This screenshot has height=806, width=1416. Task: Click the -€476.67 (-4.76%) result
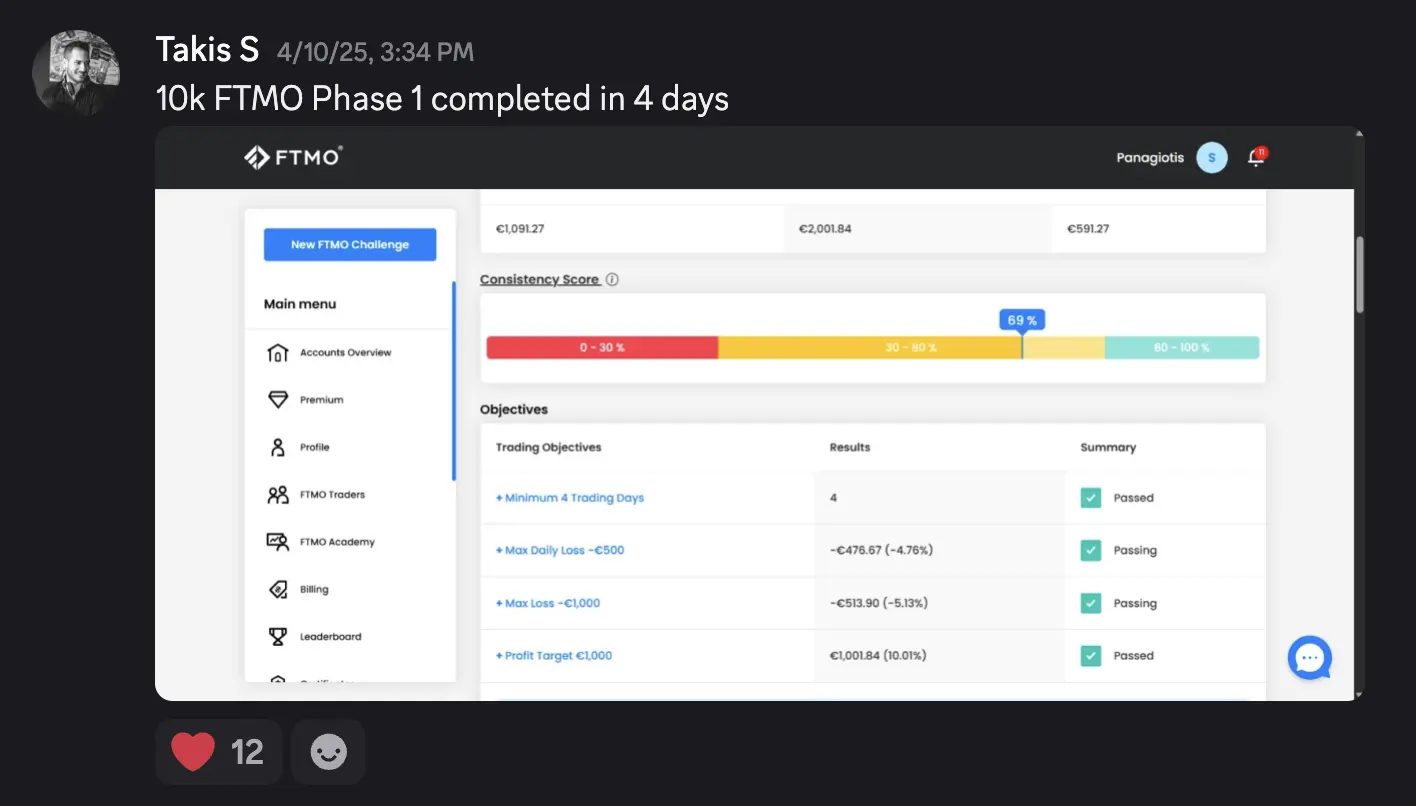pyautogui.click(x=881, y=550)
